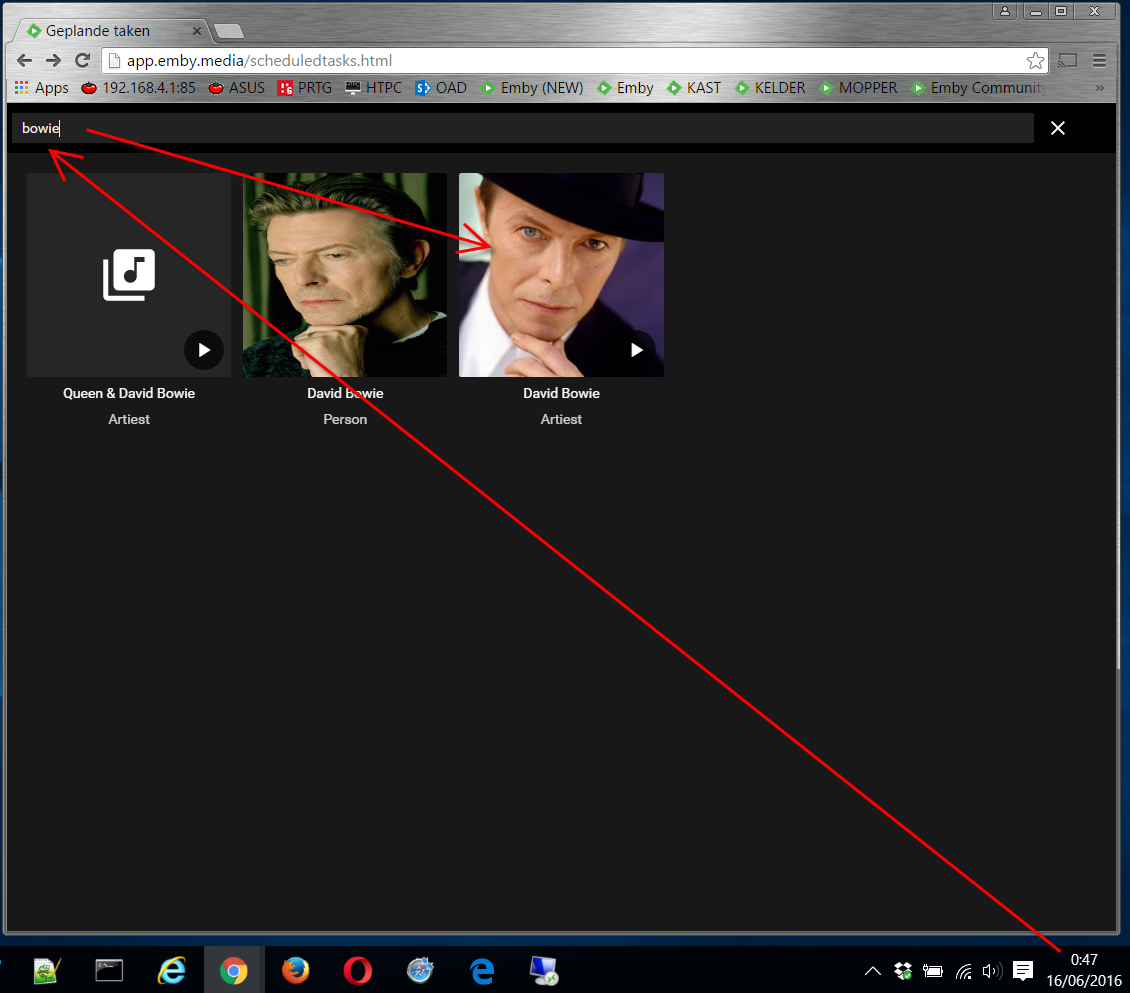Open the command prompt taskbar icon
1130x993 pixels.
coord(110,971)
